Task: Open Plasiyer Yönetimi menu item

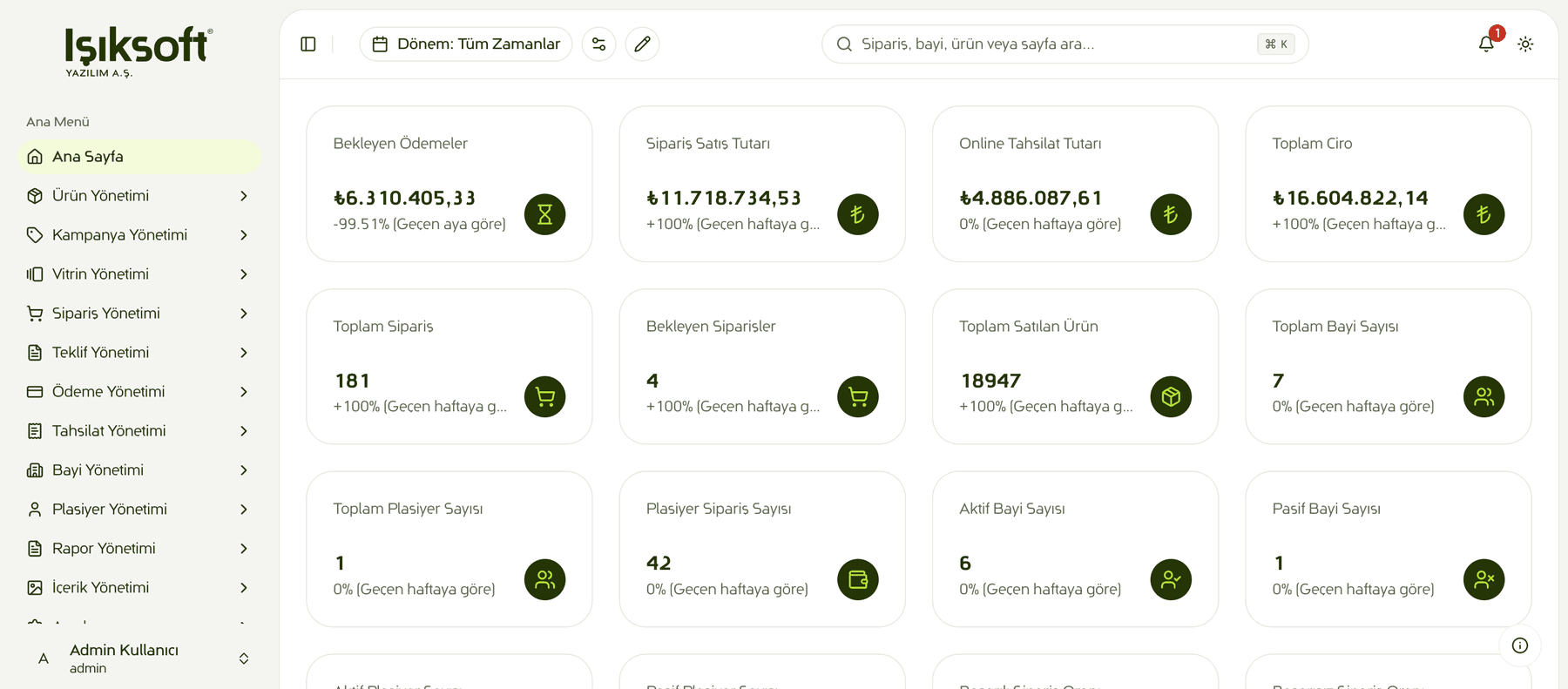Action: (139, 510)
